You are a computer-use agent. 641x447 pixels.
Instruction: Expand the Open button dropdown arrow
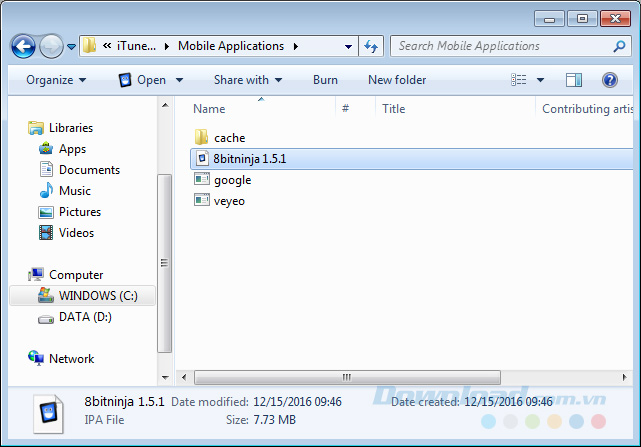coord(179,80)
